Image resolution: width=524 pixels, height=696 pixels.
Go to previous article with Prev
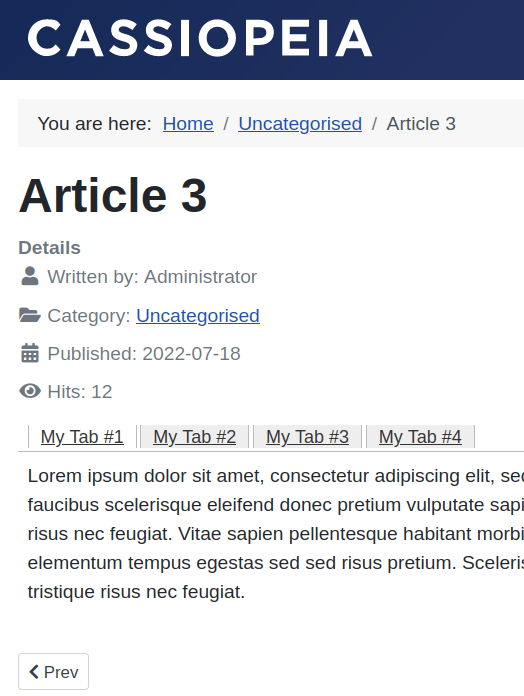(53, 672)
